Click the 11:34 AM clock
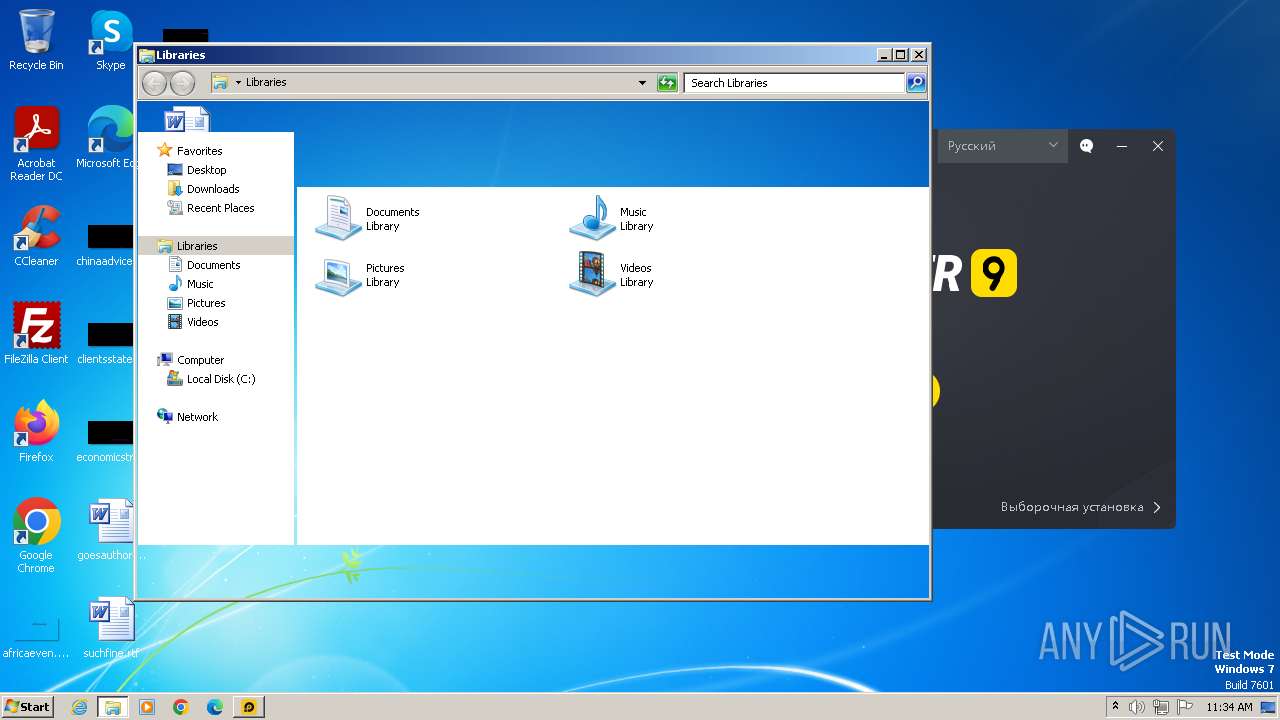The image size is (1280, 720). (1229, 707)
